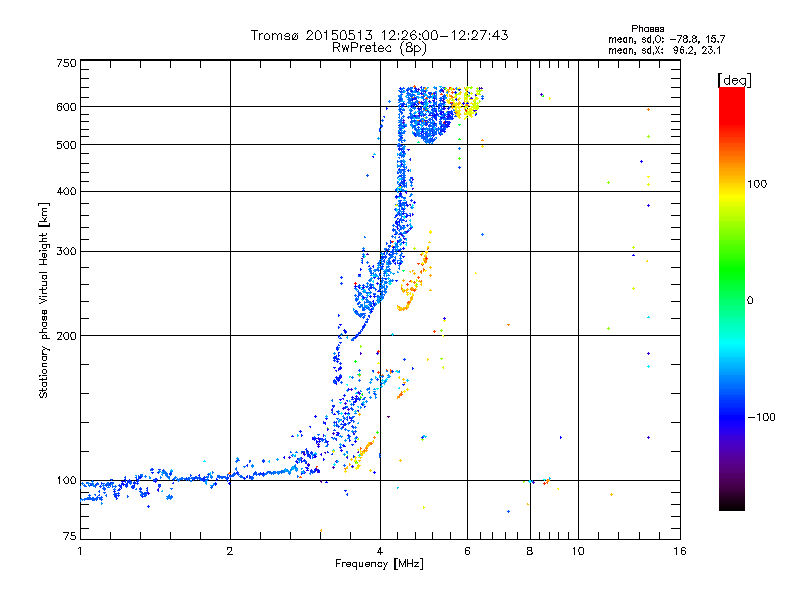Click the x-axis tick label '4'

[380, 551]
